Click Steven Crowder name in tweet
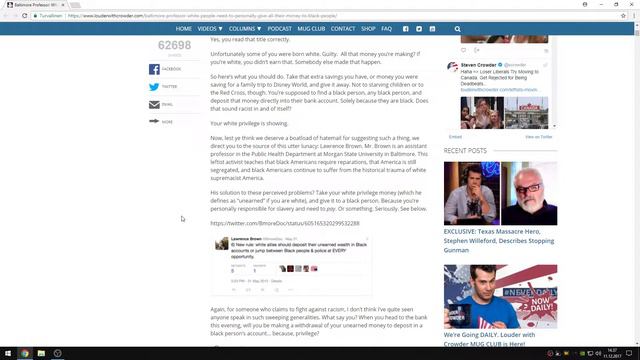The width and height of the screenshot is (640, 360). click(x=478, y=65)
